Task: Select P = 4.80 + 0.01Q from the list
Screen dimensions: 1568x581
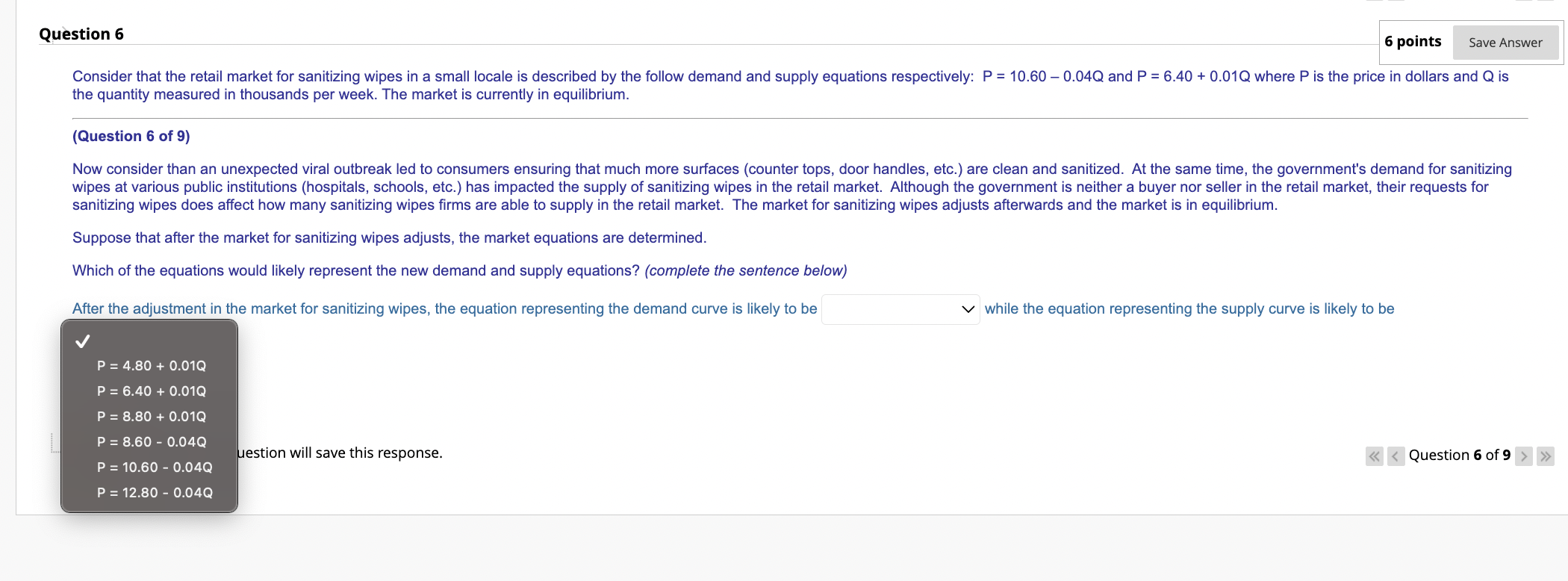Action: 151,365
